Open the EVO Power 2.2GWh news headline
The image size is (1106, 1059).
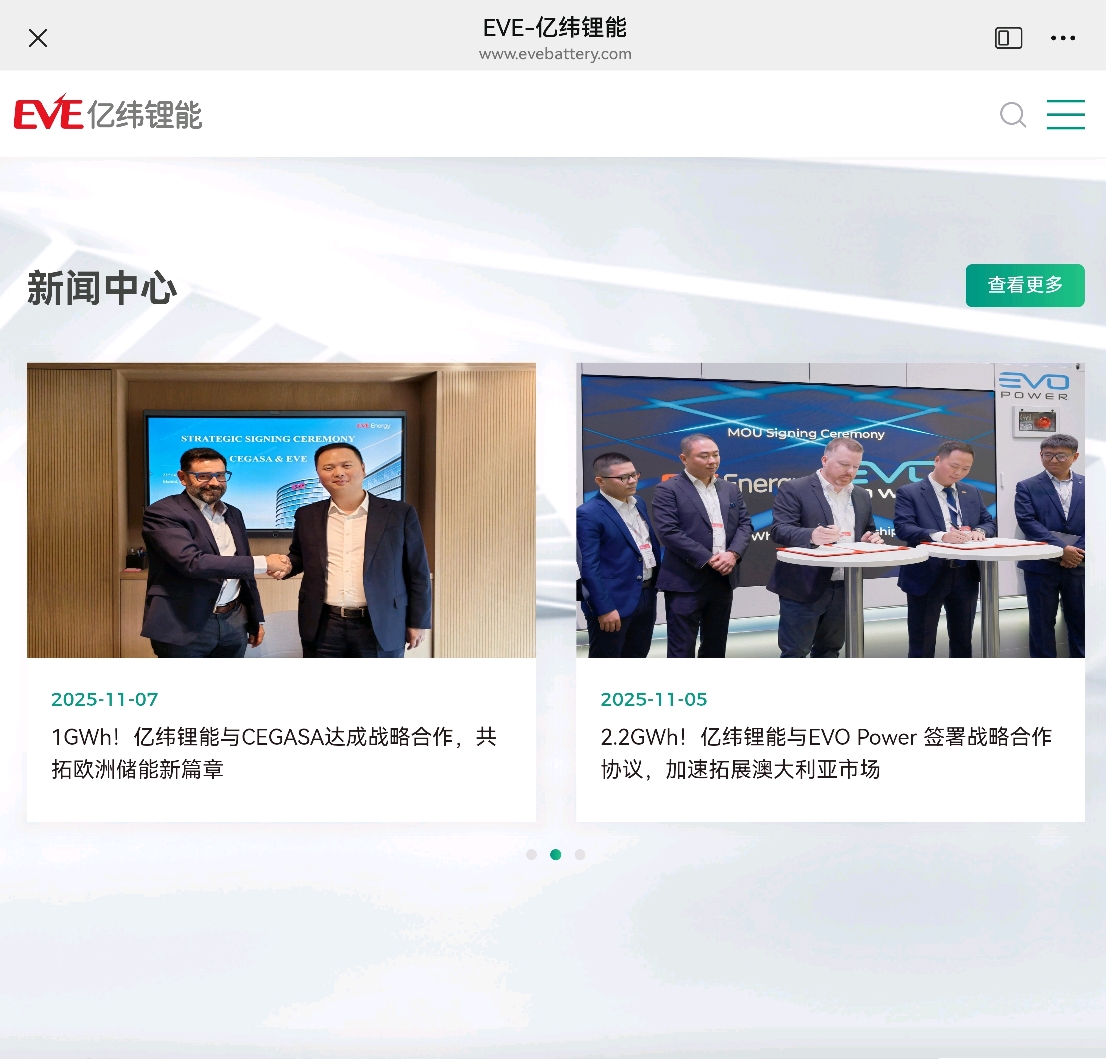point(826,753)
